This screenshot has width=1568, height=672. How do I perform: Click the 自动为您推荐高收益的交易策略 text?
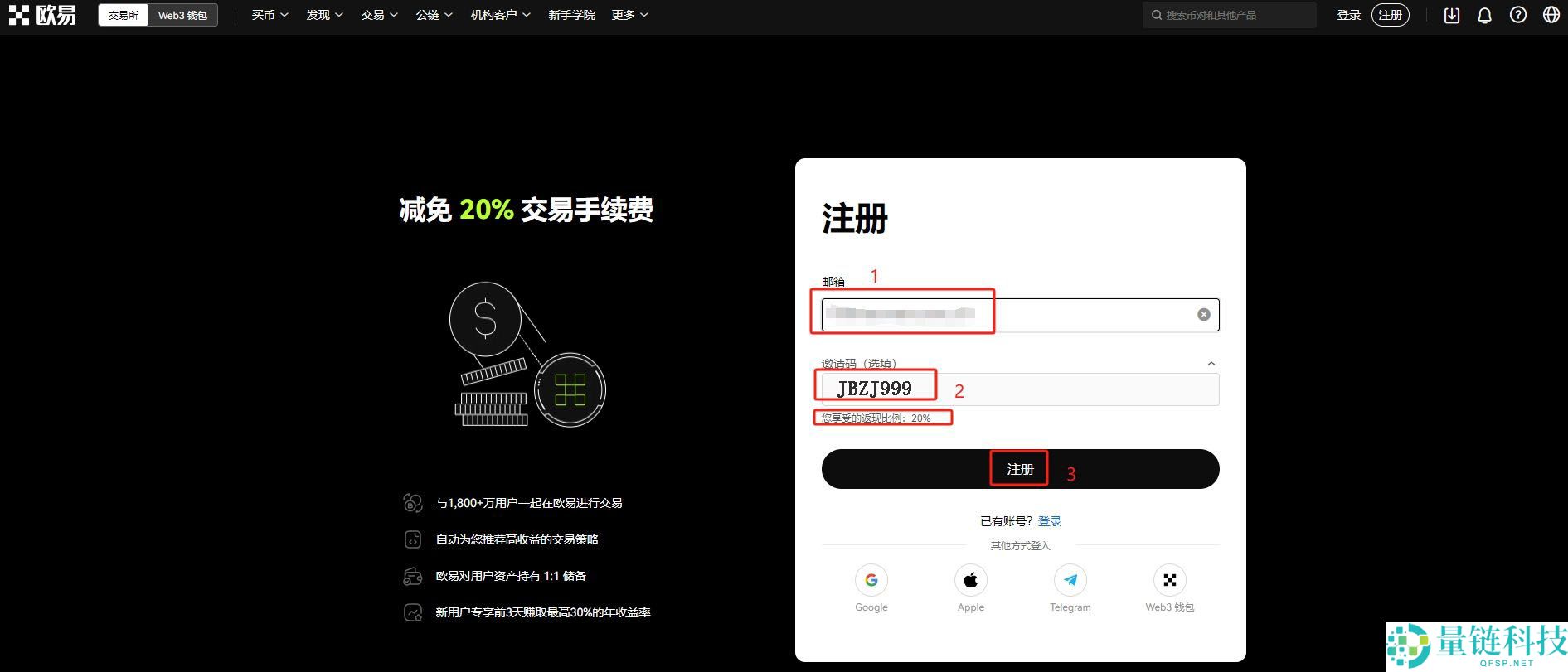coord(517,539)
